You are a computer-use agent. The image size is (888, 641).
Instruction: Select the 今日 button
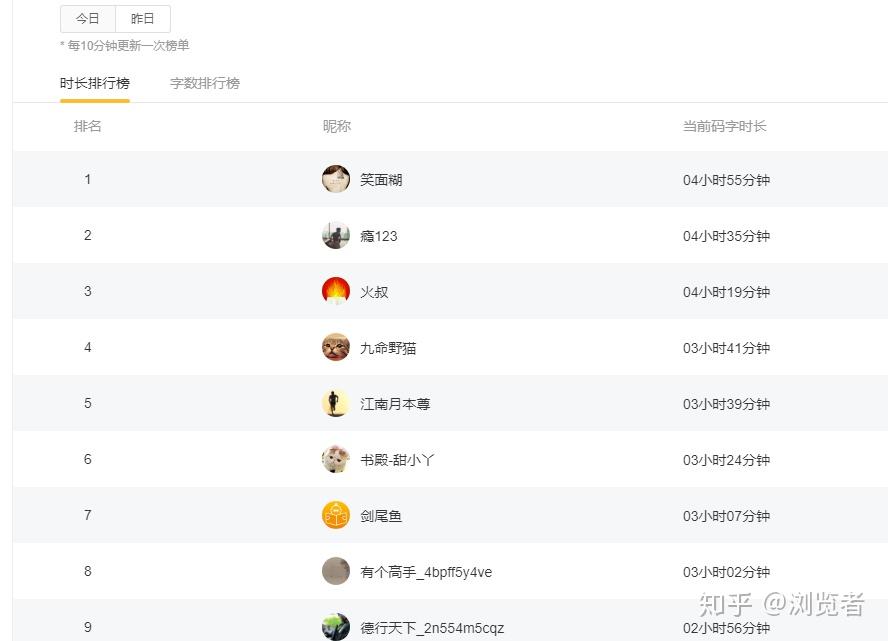coord(88,19)
